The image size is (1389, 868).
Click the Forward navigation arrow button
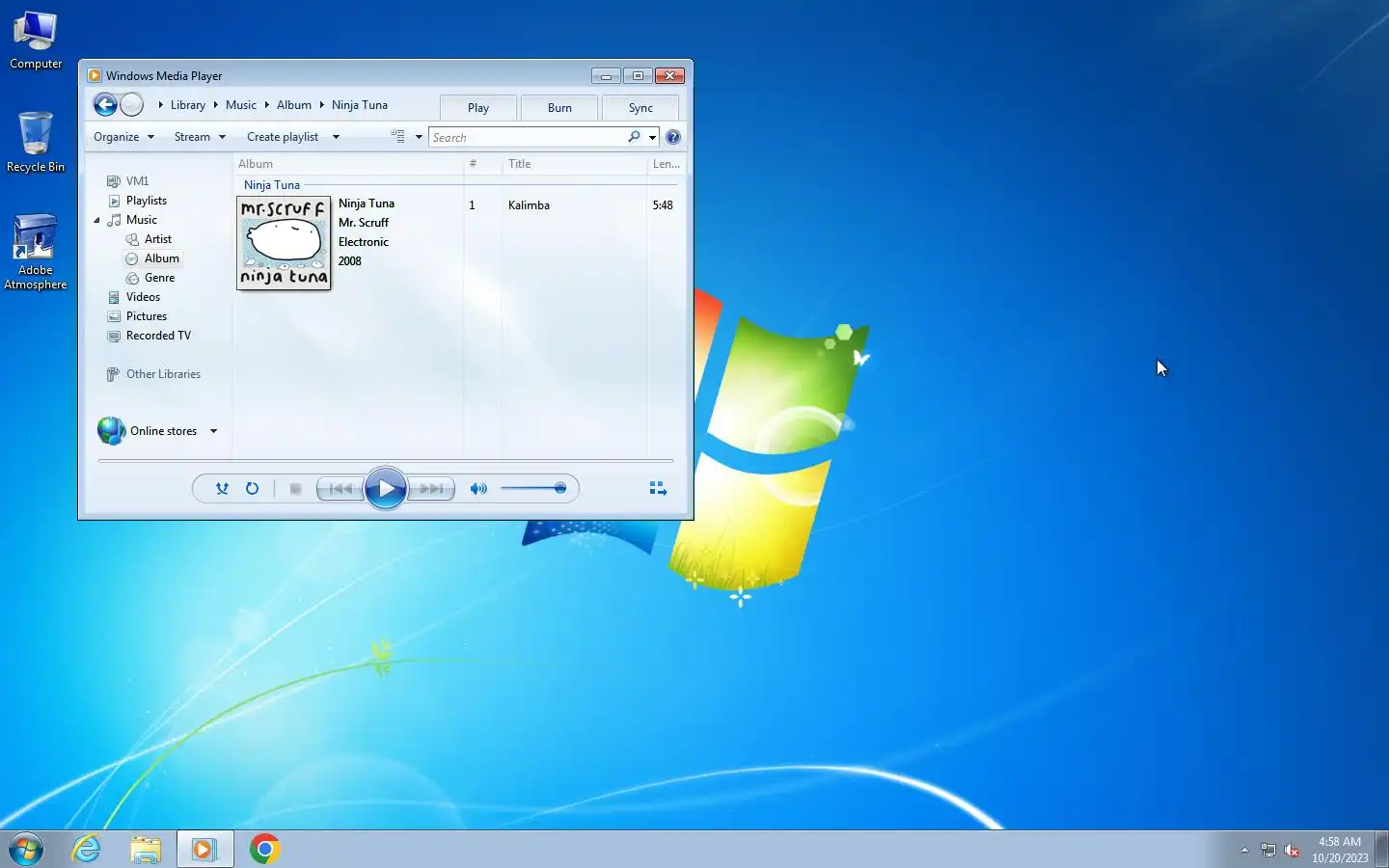[132, 104]
